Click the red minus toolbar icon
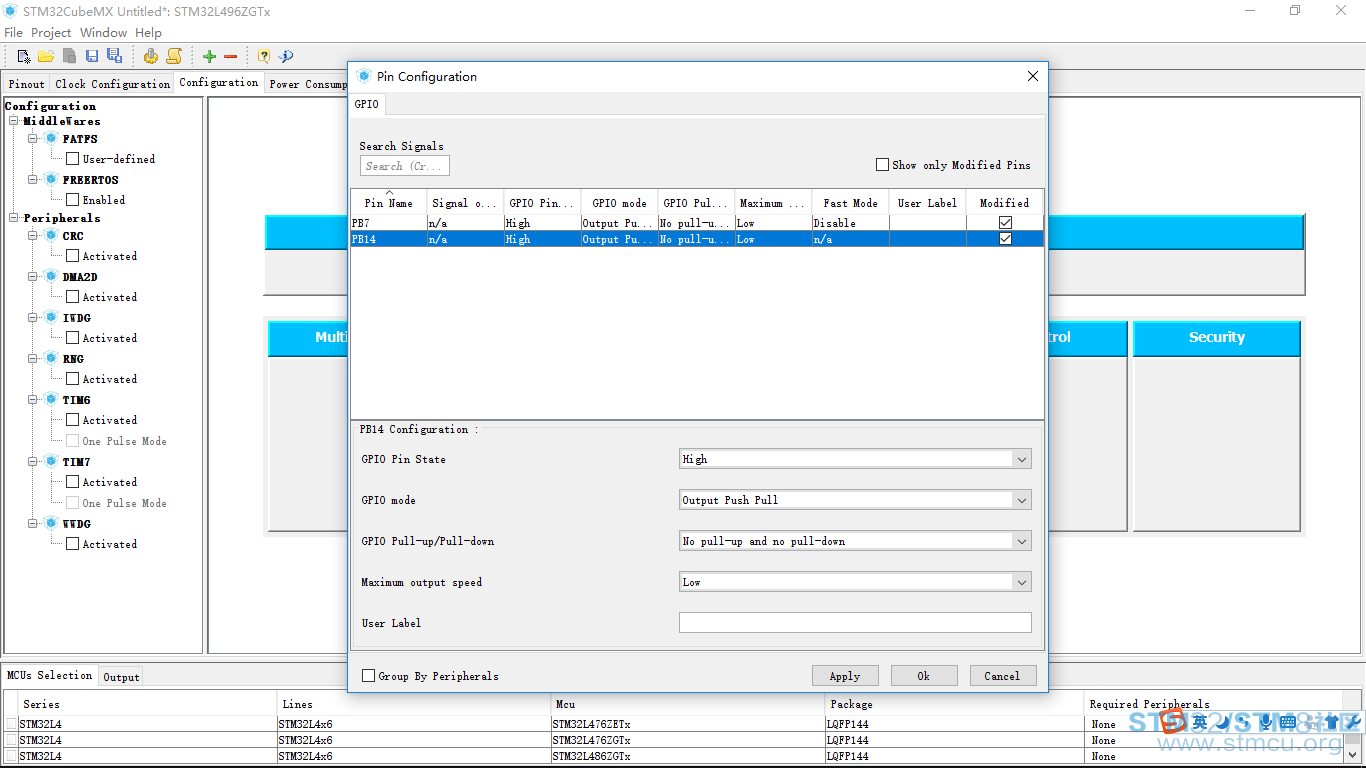This screenshot has height=768, width=1366. [230, 57]
